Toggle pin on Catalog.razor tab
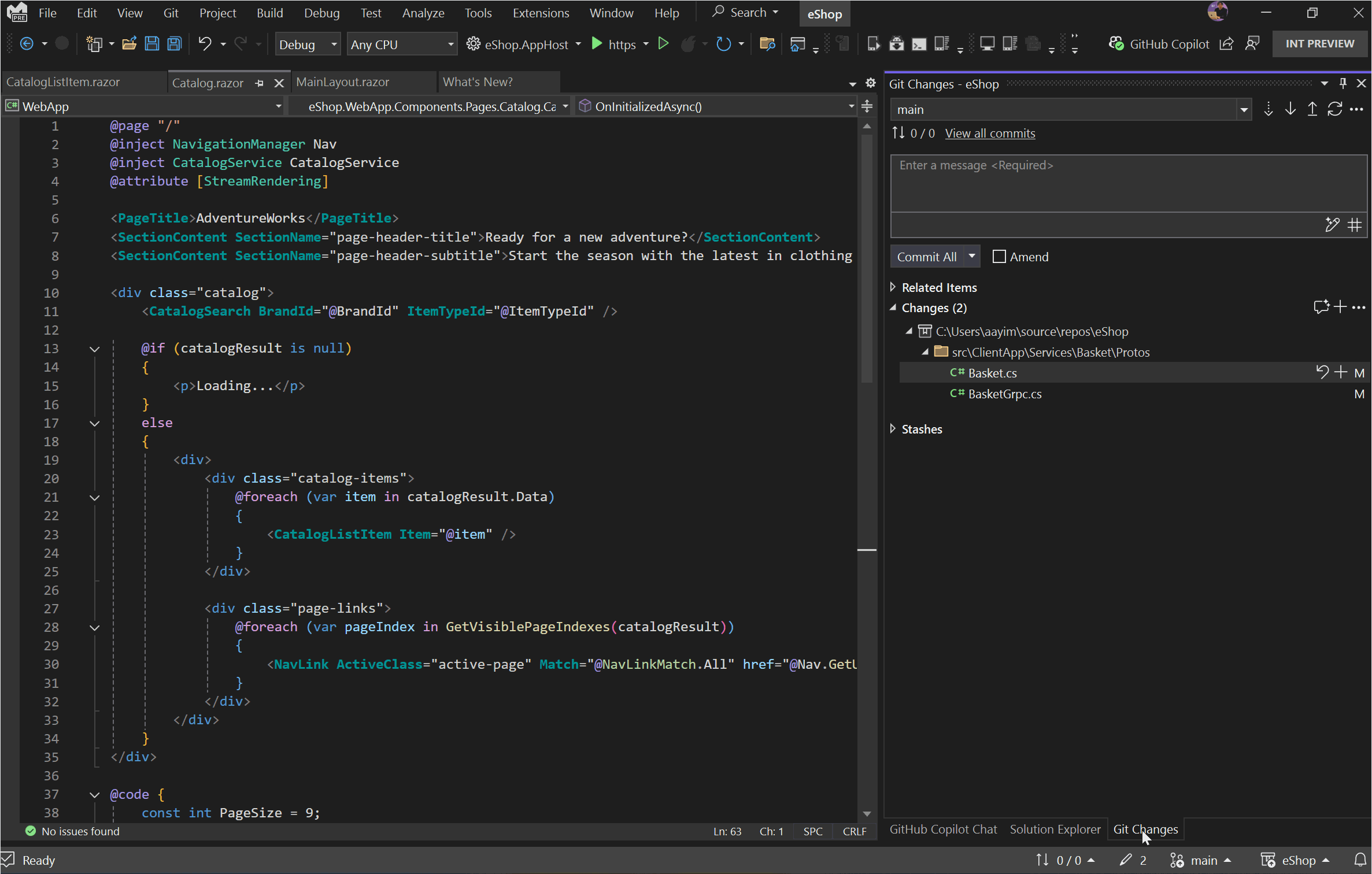 [x=260, y=83]
